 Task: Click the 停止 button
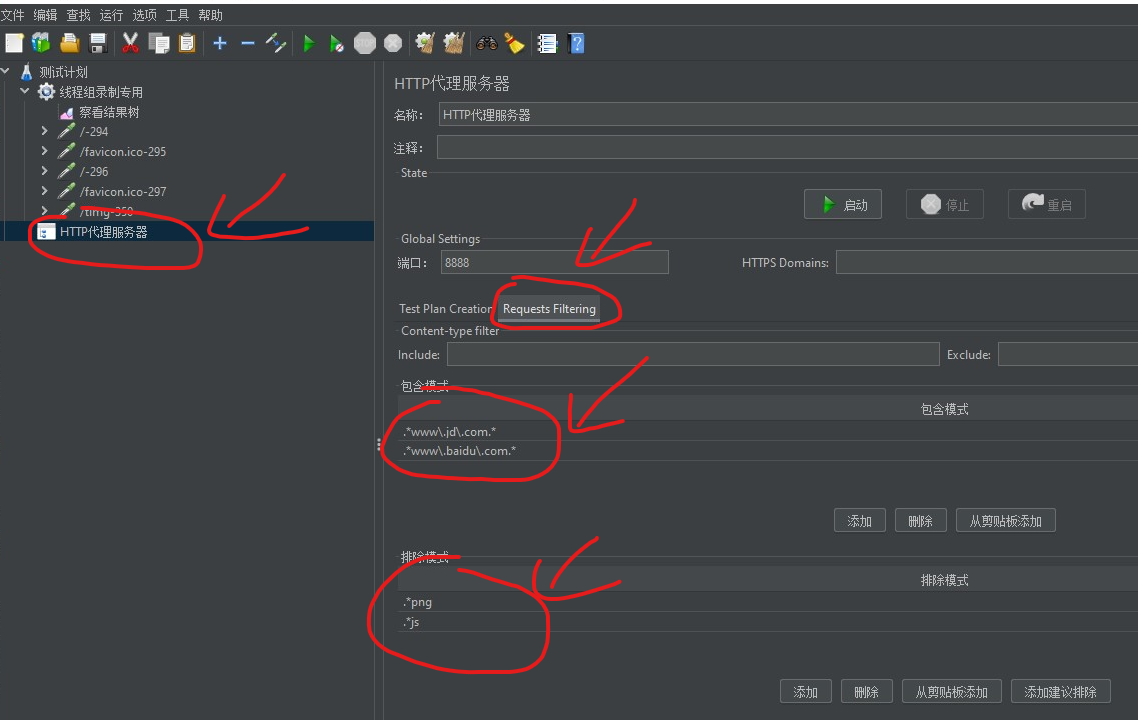point(945,205)
